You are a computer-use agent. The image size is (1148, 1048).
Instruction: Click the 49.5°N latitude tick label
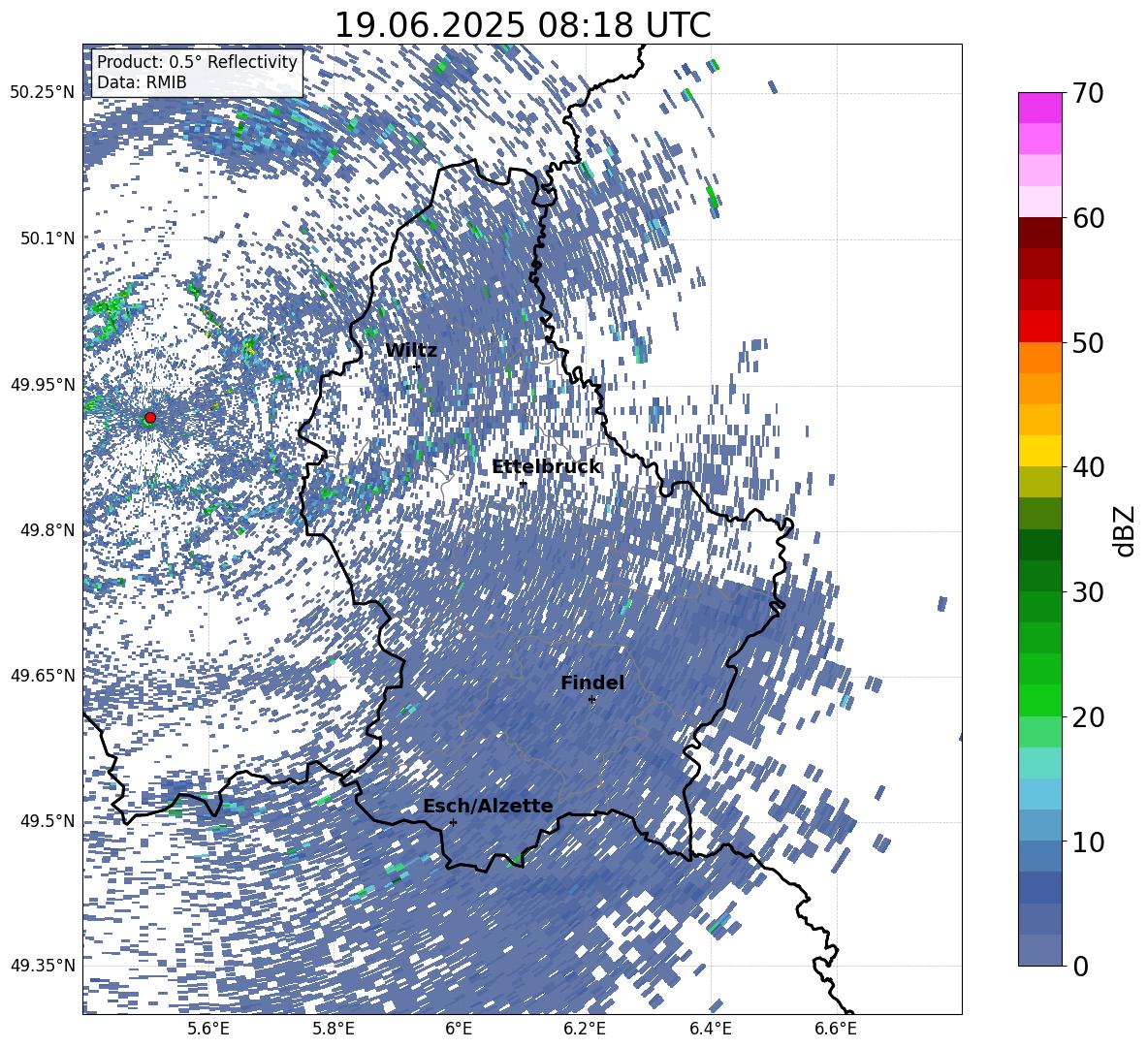pos(48,820)
